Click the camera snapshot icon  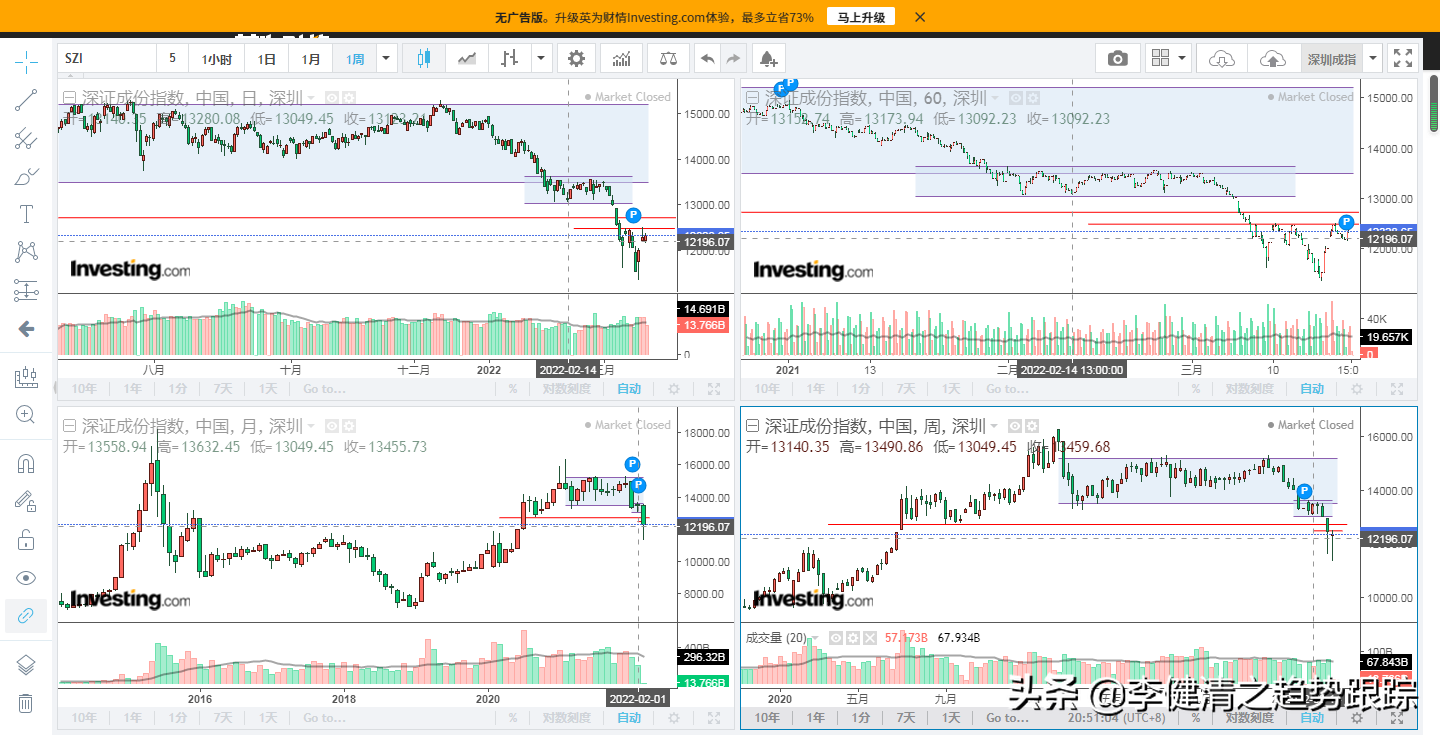(x=1117, y=59)
